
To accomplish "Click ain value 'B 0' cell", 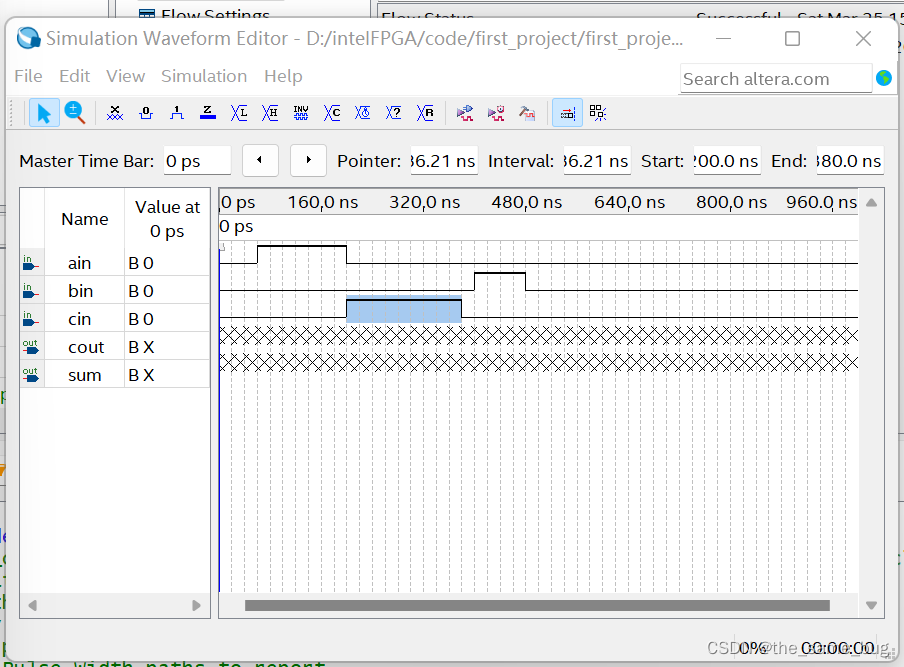I will [167, 263].
